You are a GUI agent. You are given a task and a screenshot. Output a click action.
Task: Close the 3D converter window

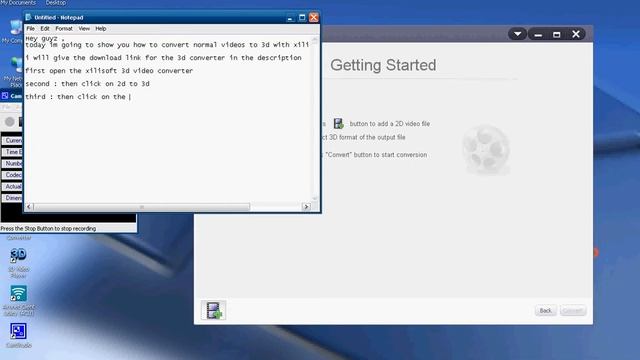coord(576,34)
